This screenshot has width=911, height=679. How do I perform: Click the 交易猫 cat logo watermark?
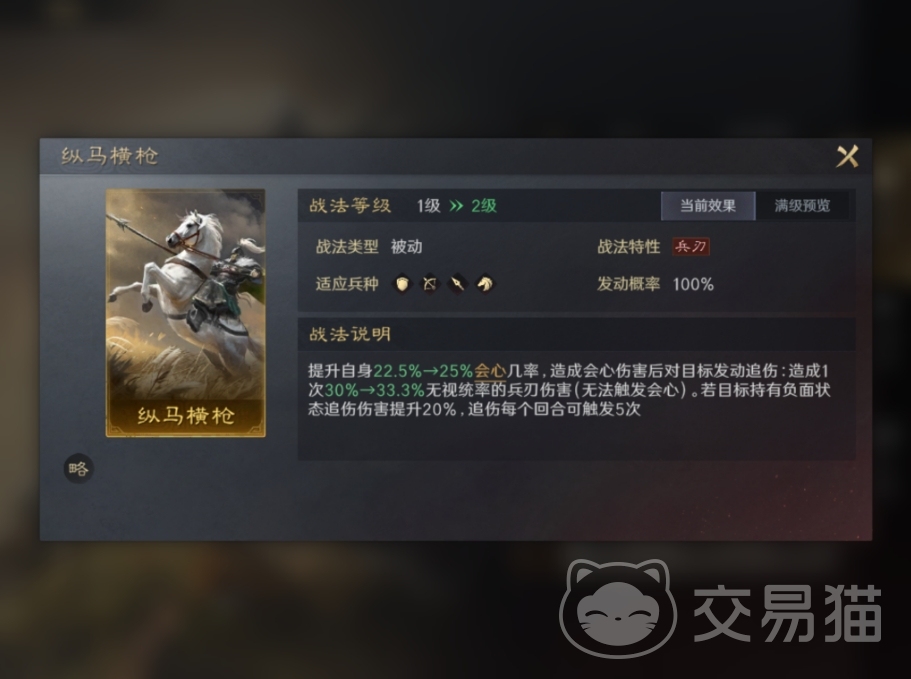click(618, 608)
